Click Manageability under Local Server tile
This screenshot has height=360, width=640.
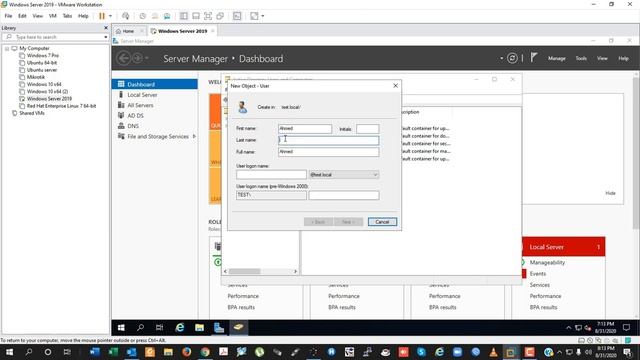(547, 262)
